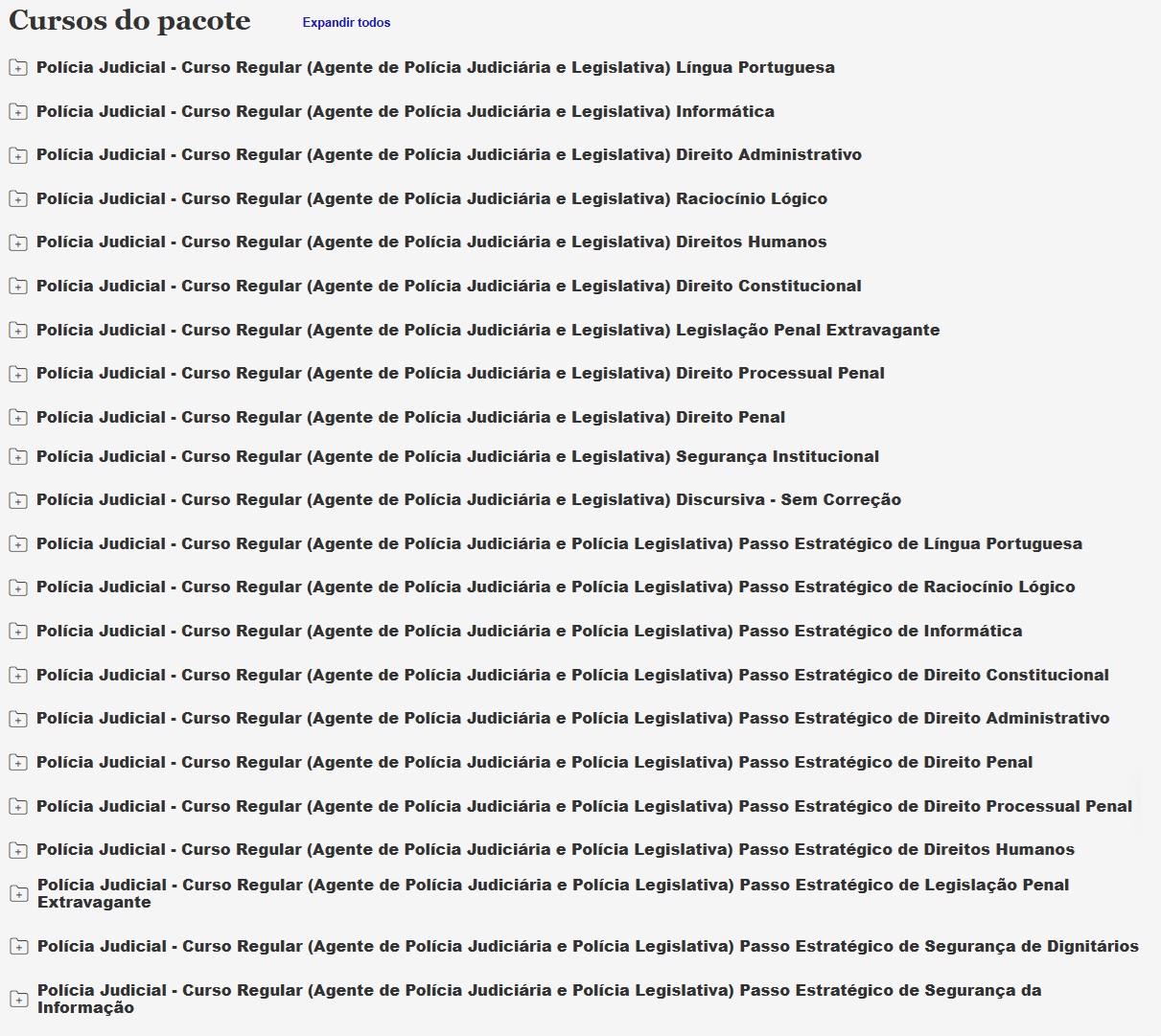Open the 'Discursiva - Sem Correção' course

coord(468,500)
